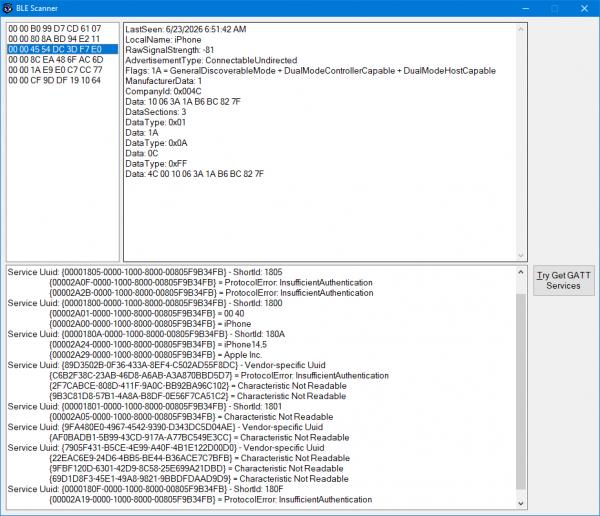The height and width of the screenshot is (516, 600).
Task: Click characteristic 69D1D8F3 Not Readable line
Action: tap(199, 479)
